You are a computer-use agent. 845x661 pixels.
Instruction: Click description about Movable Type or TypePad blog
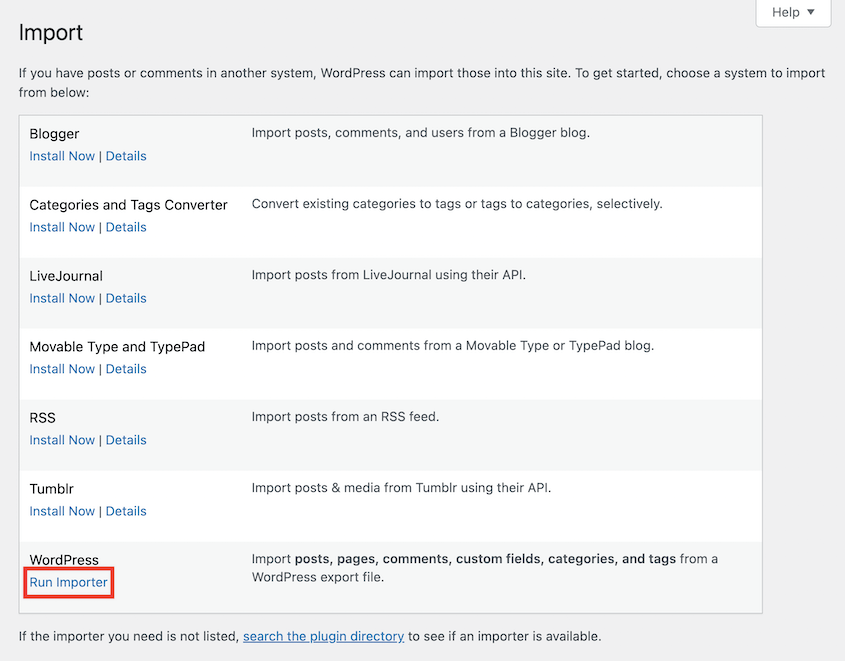453,346
